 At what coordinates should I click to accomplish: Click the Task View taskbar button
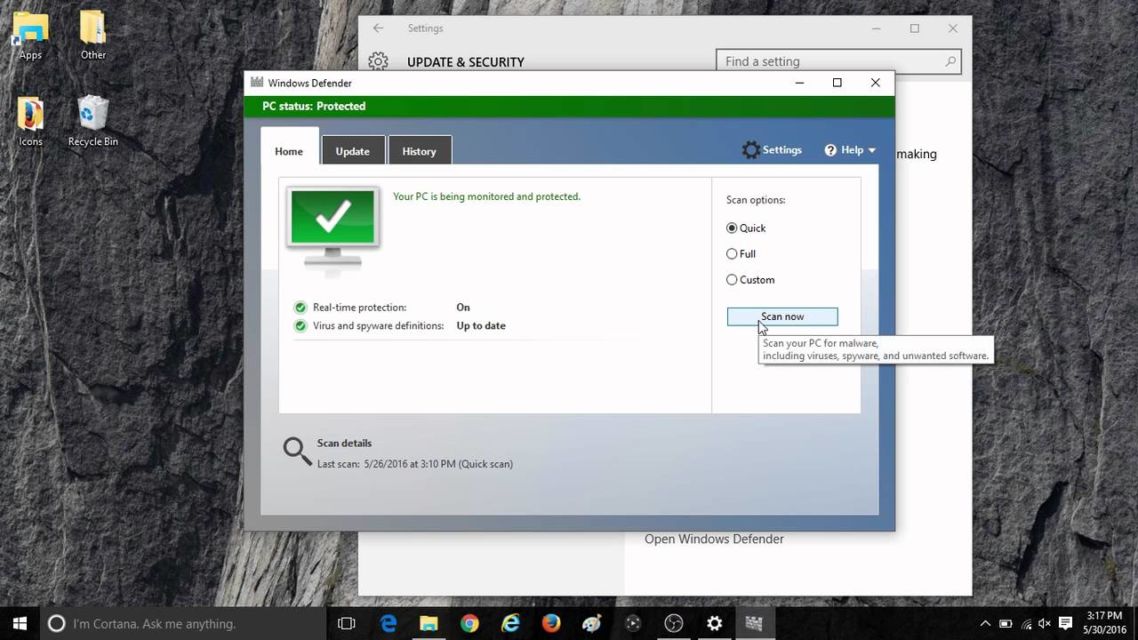pyautogui.click(x=346, y=623)
